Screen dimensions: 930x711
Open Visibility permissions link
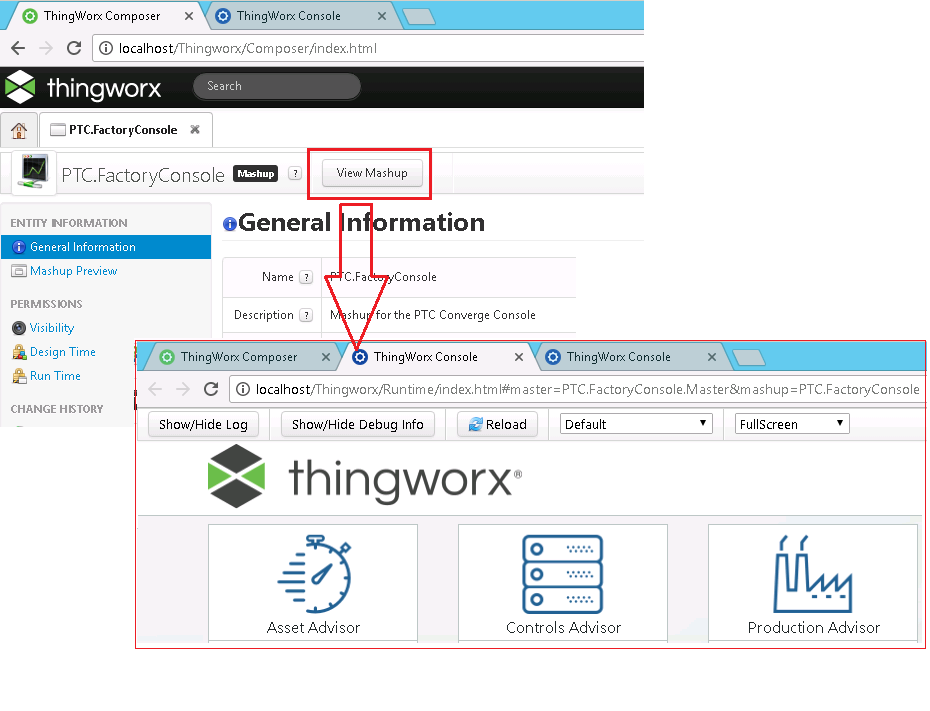click(52, 328)
